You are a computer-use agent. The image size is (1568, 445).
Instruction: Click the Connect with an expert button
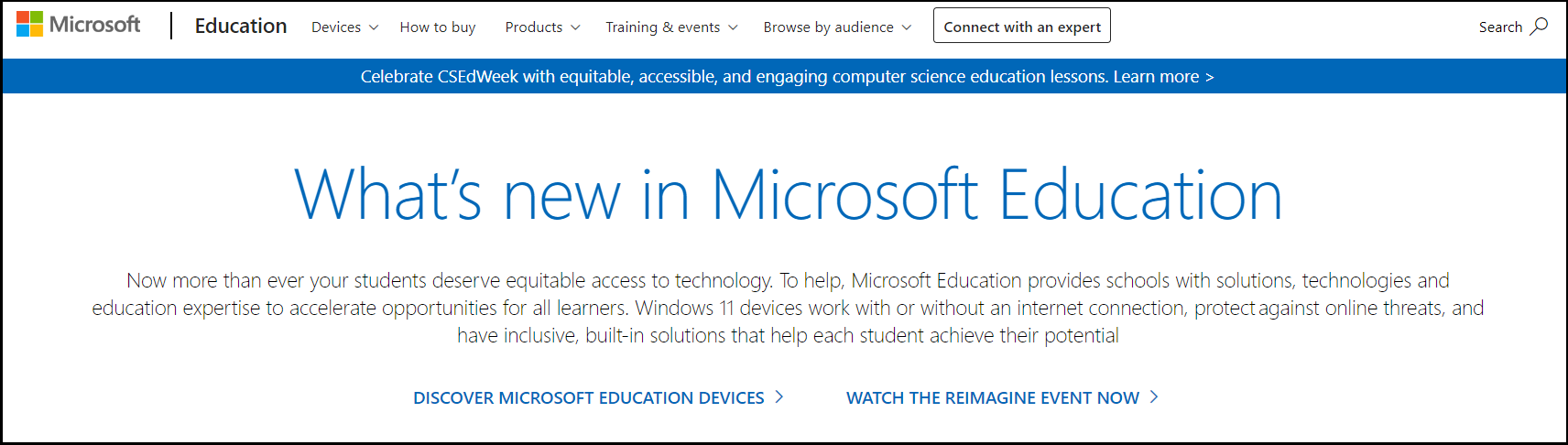pyautogui.click(x=1022, y=26)
